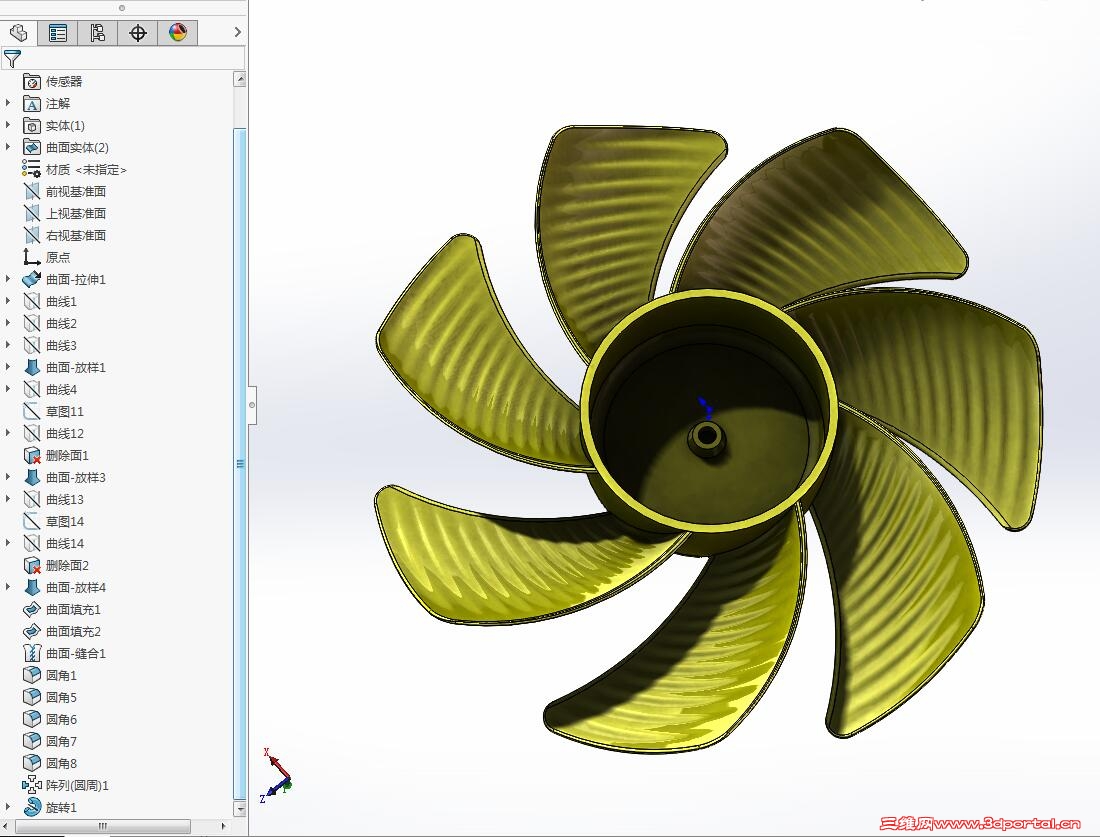Open the DimXpertManager tab
The width and height of the screenshot is (1100, 837).
click(x=138, y=32)
